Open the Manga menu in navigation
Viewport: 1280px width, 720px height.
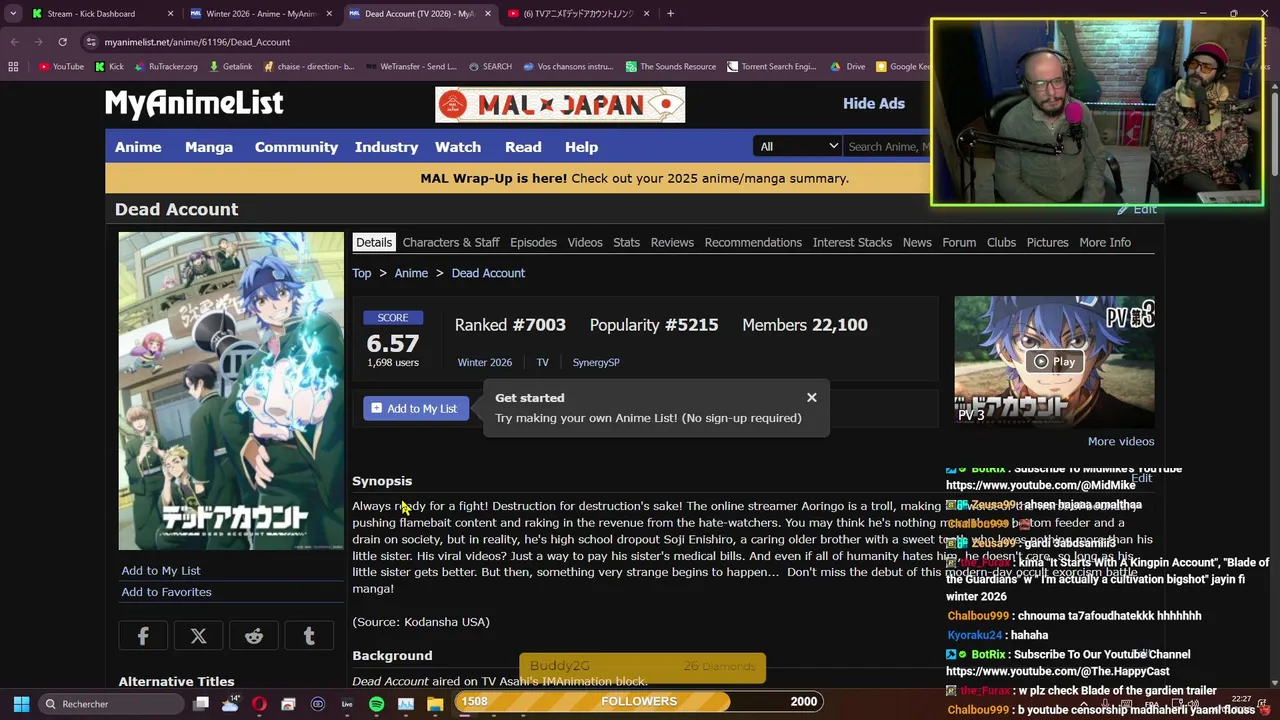tap(209, 147)
